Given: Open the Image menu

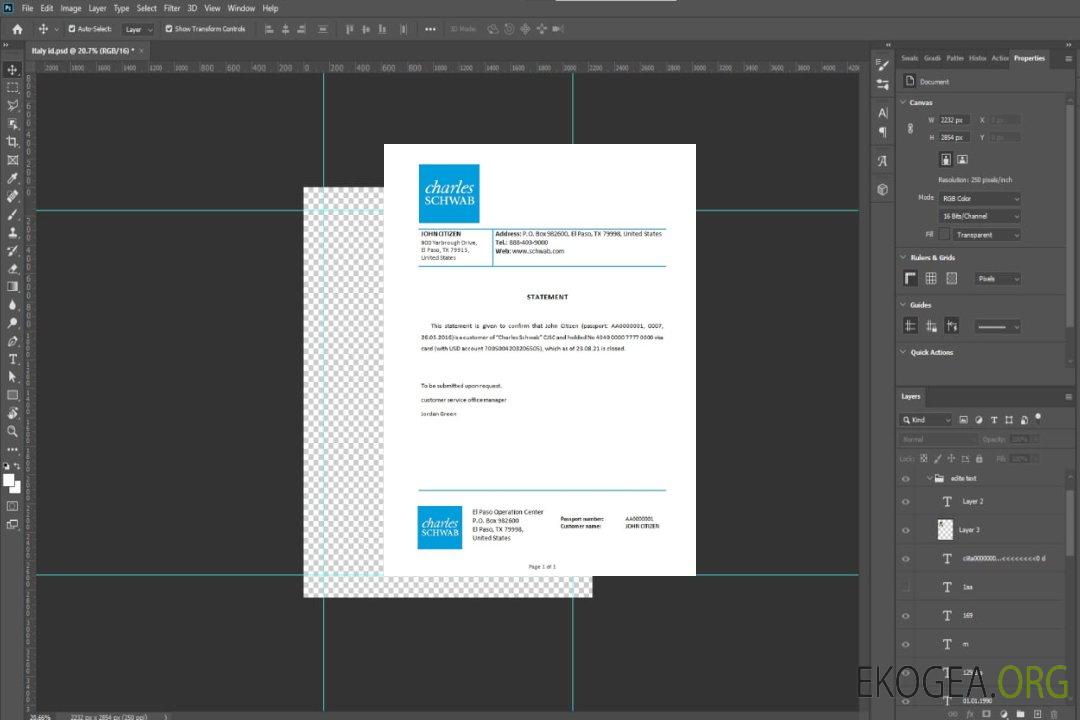Looking at the screenshot, I should click(71, 8).
